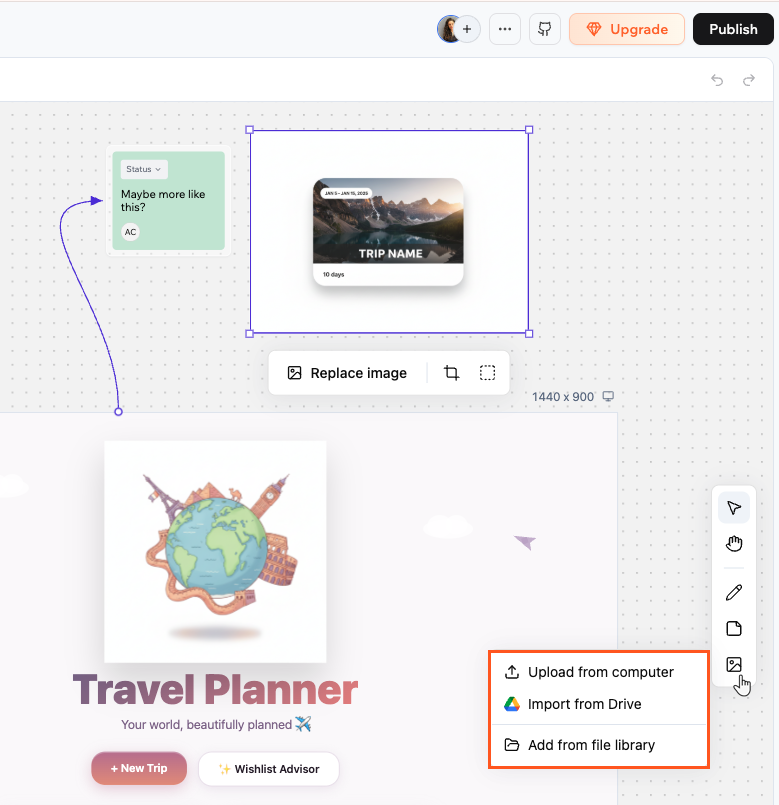Select the 'Maybe more like this?' note text
Screen dimensions: 779x805
tap(163, 201)
